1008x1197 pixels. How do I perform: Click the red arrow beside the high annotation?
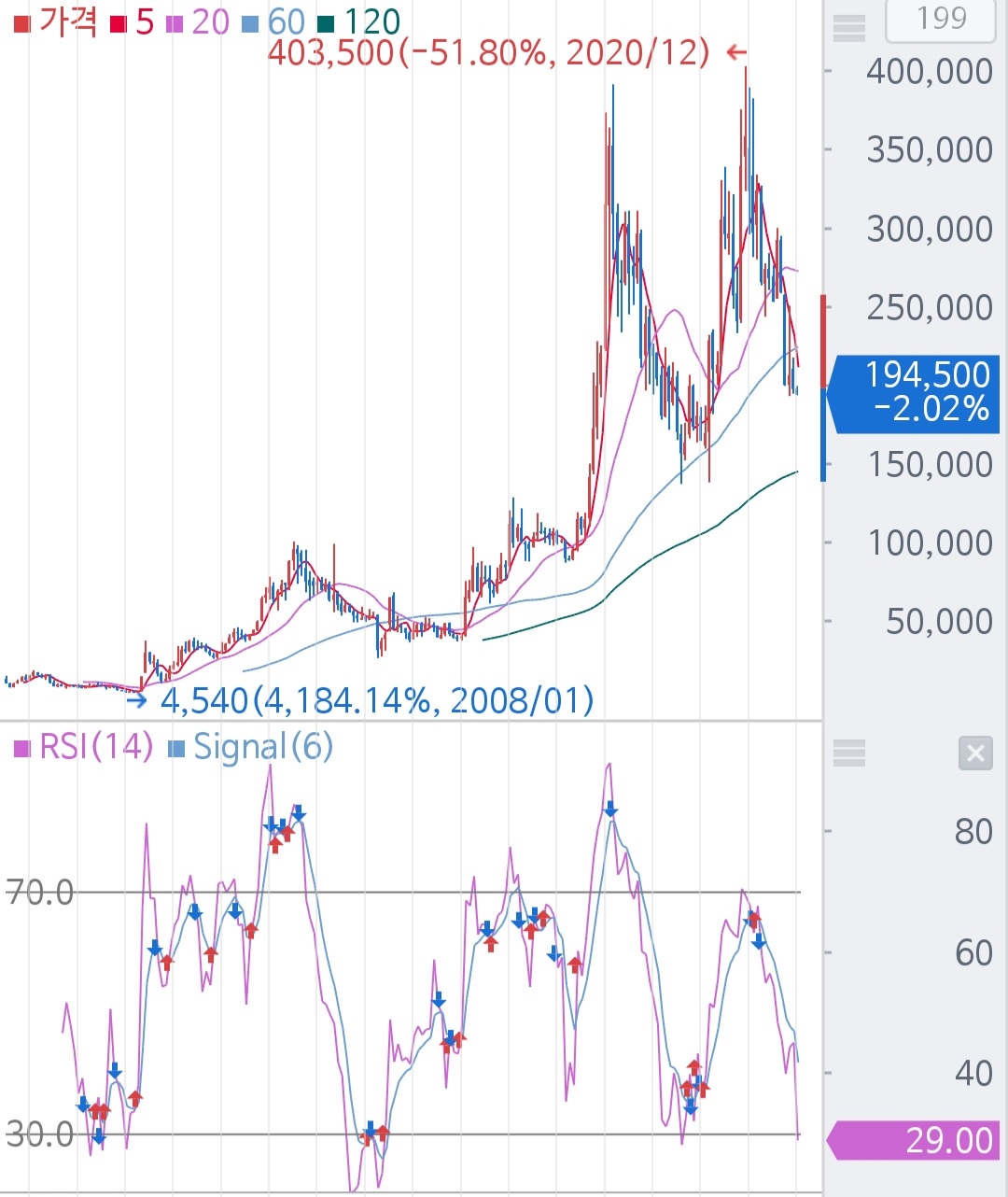737,53
